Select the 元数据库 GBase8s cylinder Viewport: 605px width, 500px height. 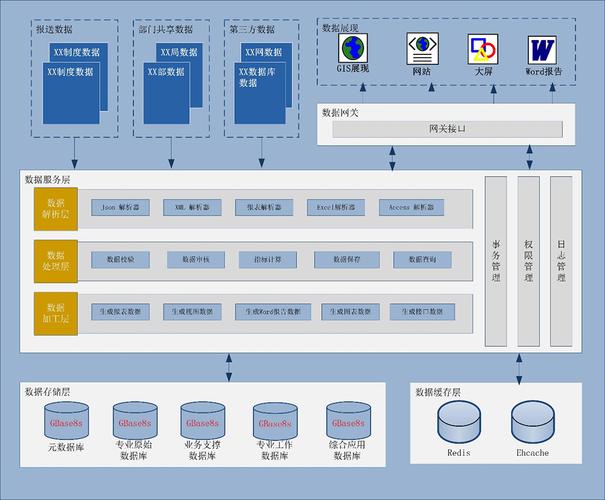[x=66, y=421]
